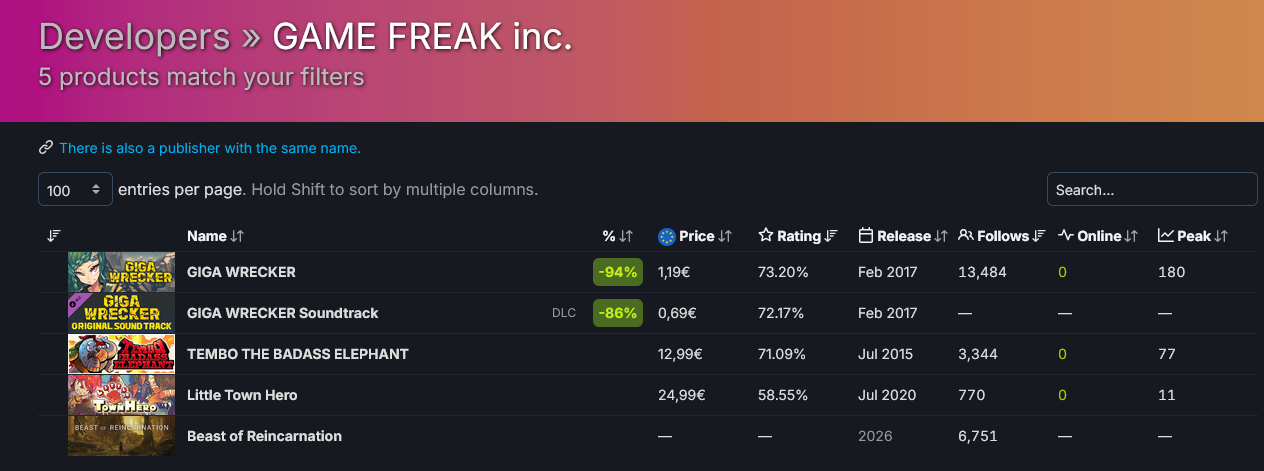Screen dimensions: 1264x471
Task: Click the EU flag icon in Price header
Action: [667, 236]
